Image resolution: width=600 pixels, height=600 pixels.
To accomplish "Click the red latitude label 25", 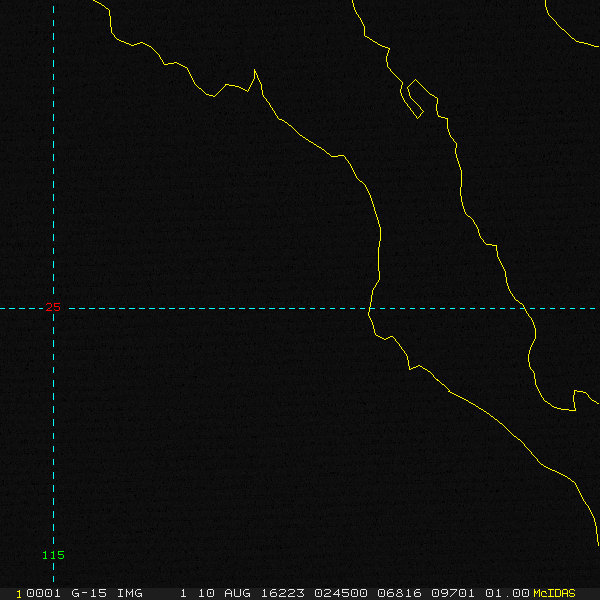I will (53, 307).
